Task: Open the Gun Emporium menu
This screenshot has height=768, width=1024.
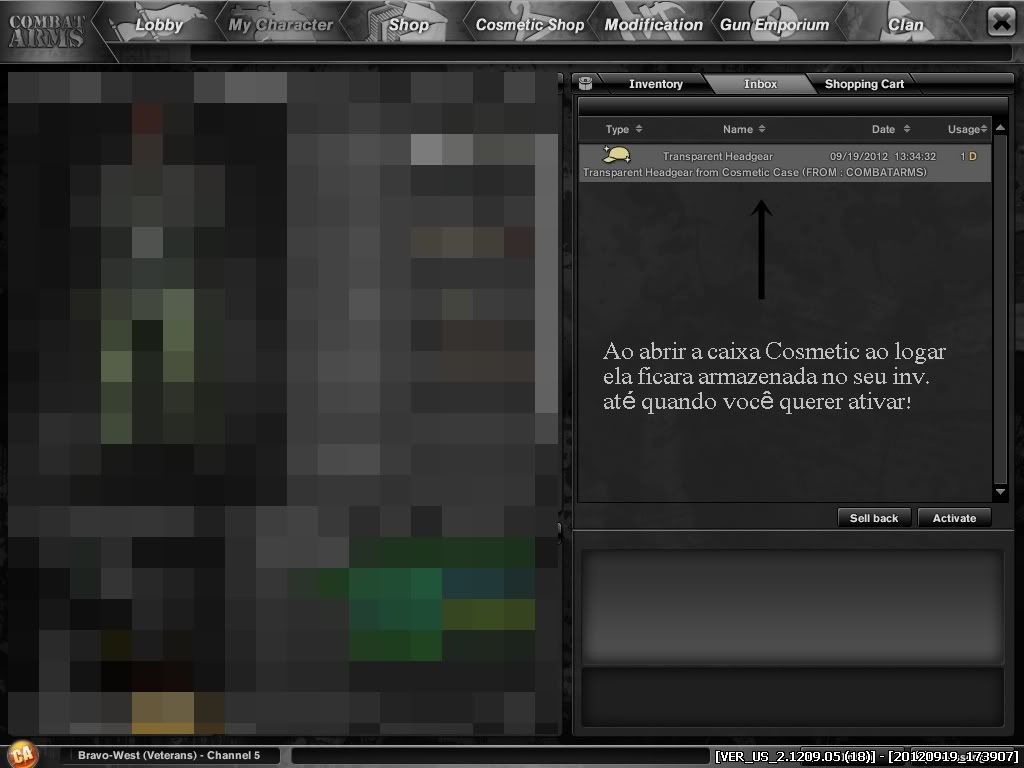Action: point(775,25)
